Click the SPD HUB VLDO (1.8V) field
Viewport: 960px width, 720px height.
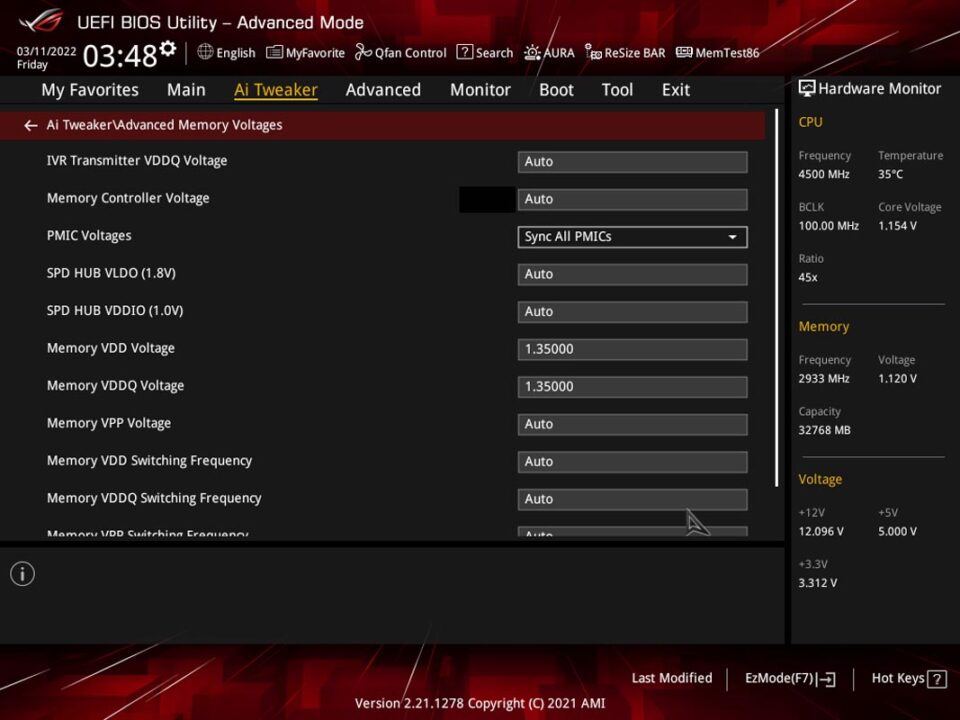pyautogui.click(x=632, y=274)
